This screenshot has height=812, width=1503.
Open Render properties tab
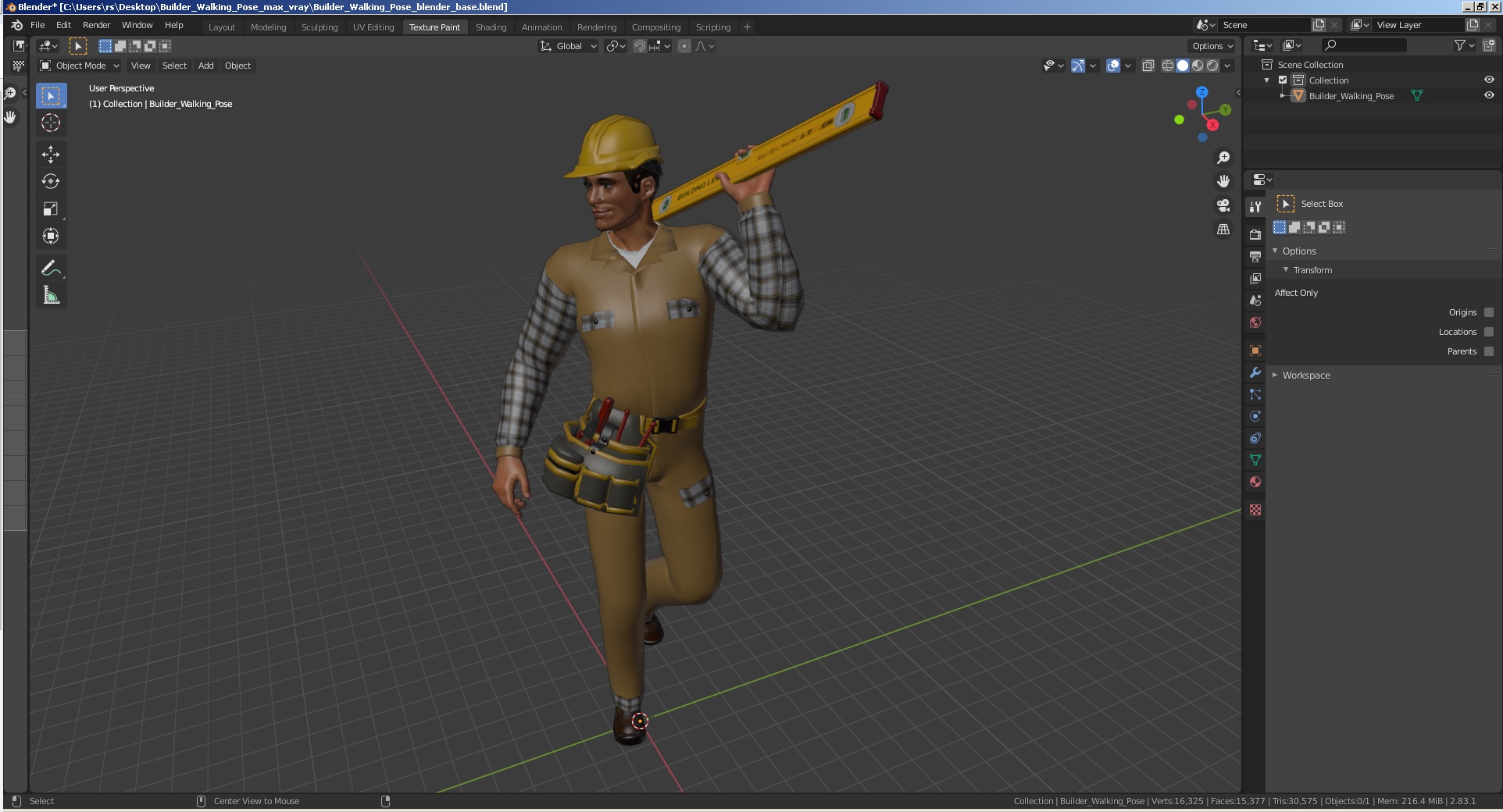(1255, 234)
